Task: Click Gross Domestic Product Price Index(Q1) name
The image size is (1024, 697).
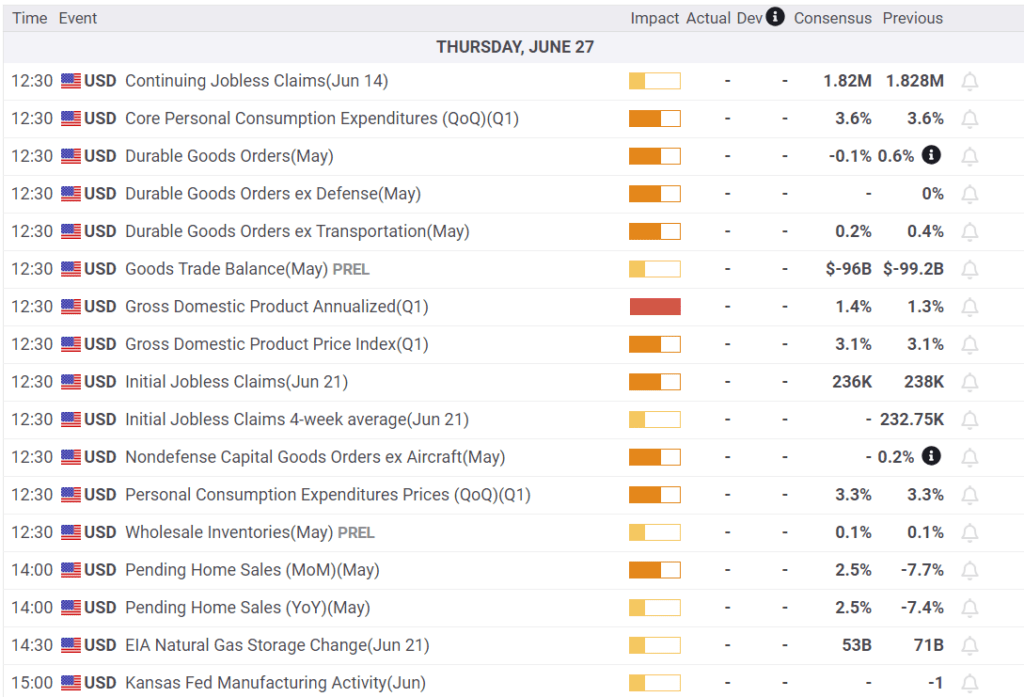Action: click(x=277, y=344)
